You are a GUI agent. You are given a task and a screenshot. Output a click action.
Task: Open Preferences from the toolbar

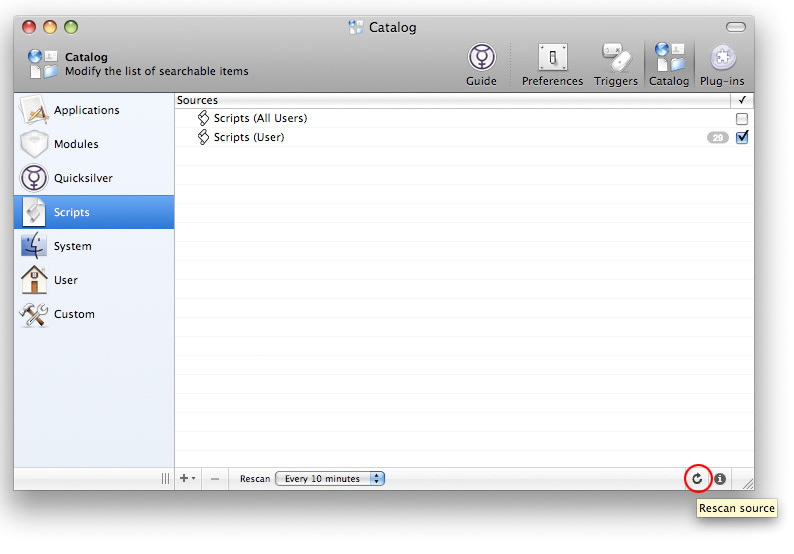[552, 65]
